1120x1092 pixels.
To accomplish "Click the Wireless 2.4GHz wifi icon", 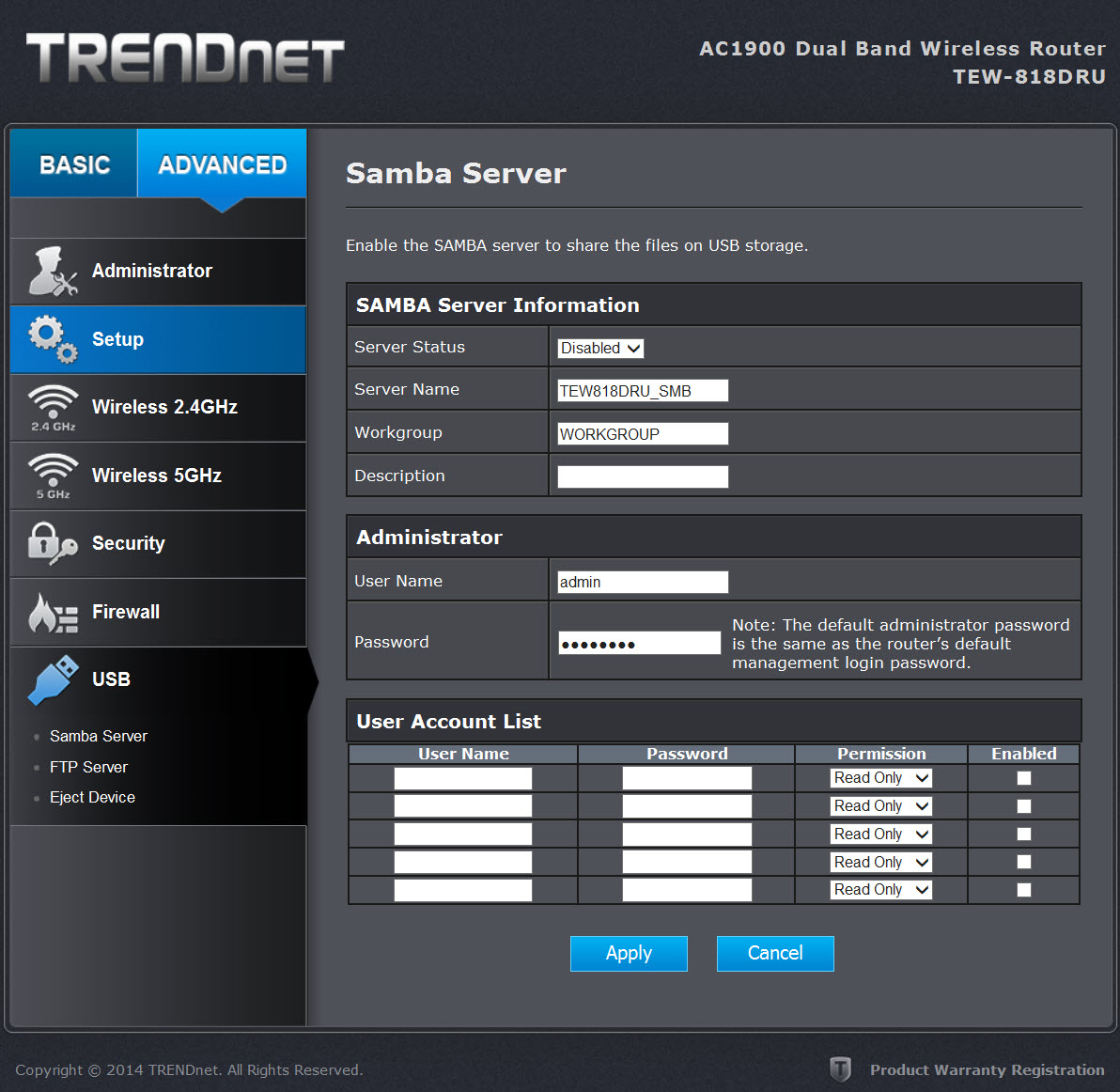I will [x=53, y=407].
